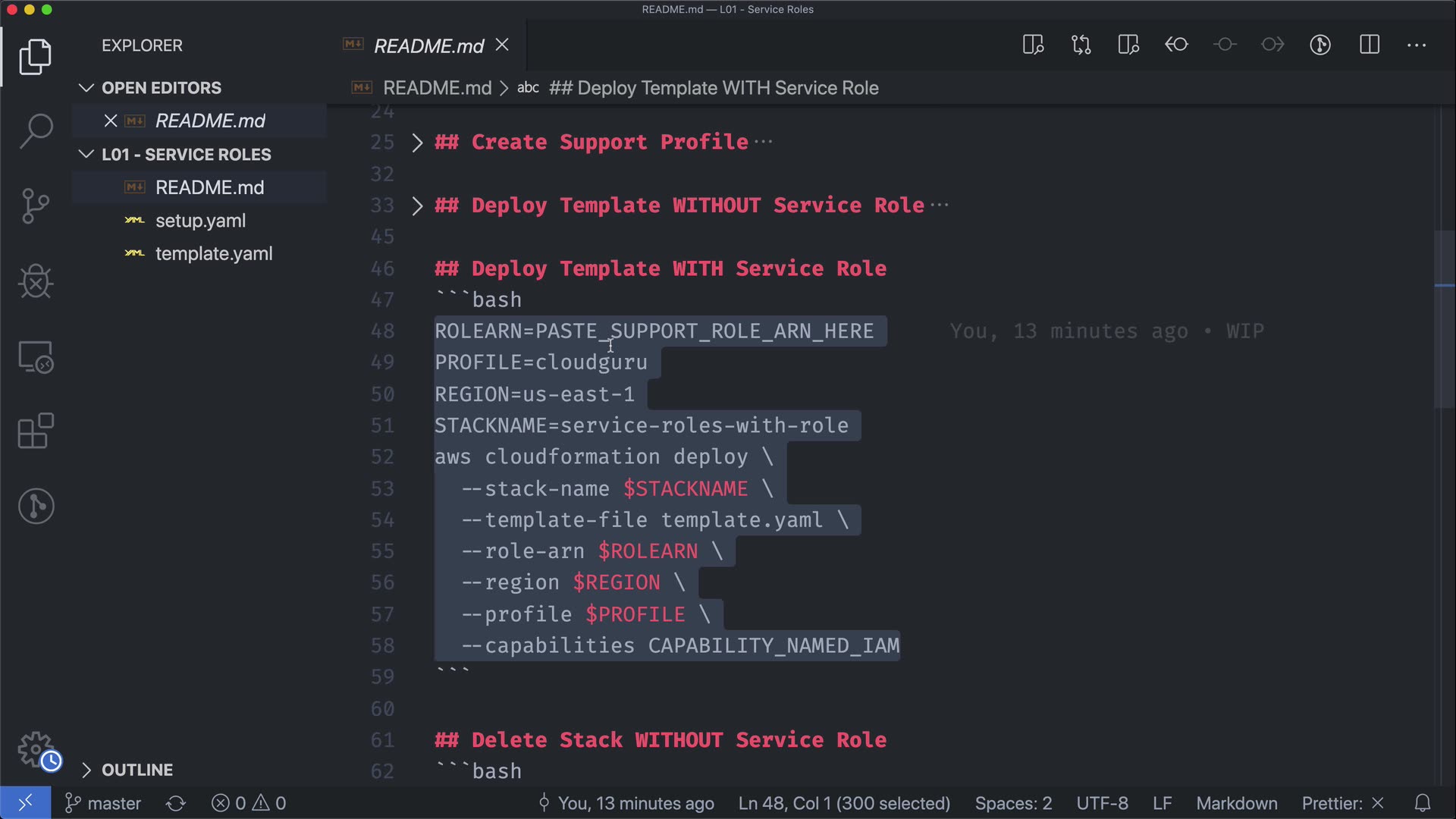
Task: Open the Search view in activity bar
Action: coord(36,130)
